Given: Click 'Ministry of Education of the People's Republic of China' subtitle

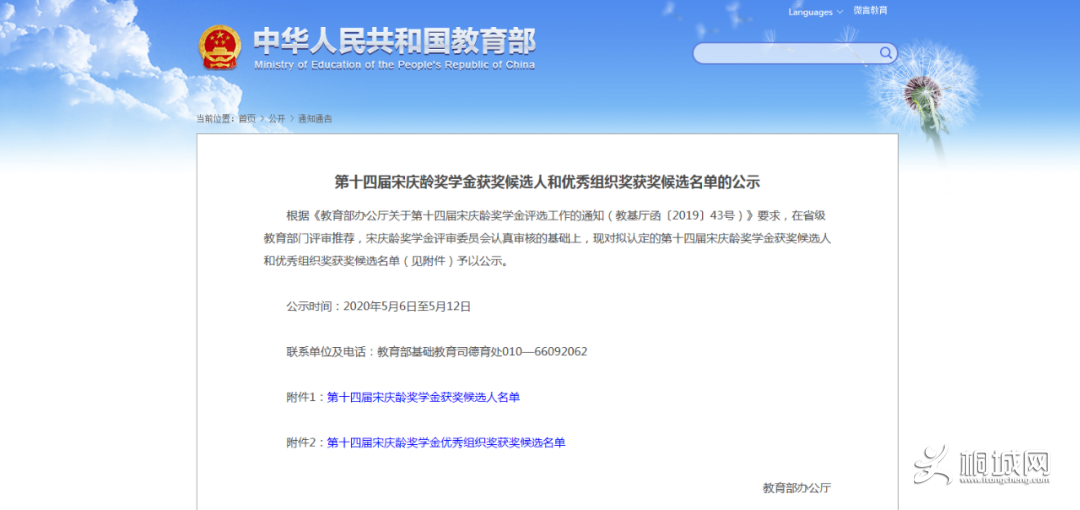Looking at the screenshot, I should tap(394, 65).
